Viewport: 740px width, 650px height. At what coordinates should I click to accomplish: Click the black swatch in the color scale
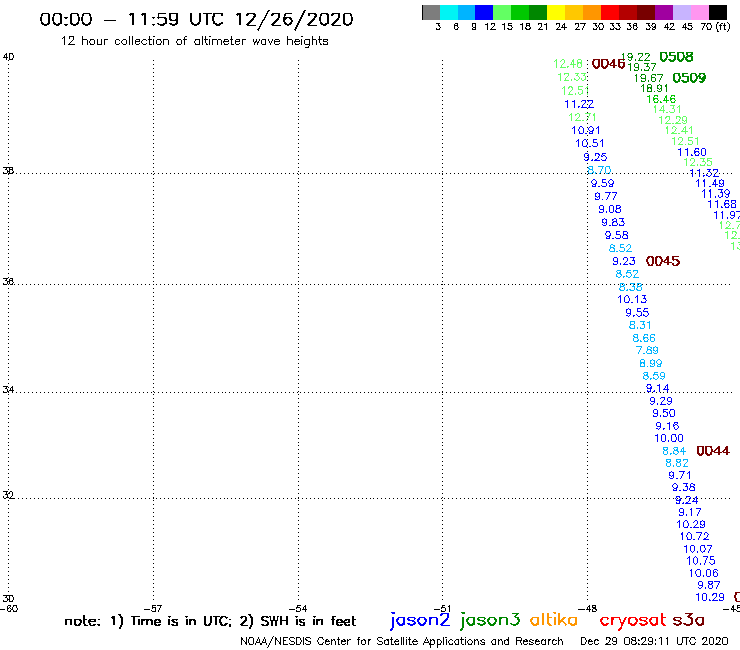[717, 12]
